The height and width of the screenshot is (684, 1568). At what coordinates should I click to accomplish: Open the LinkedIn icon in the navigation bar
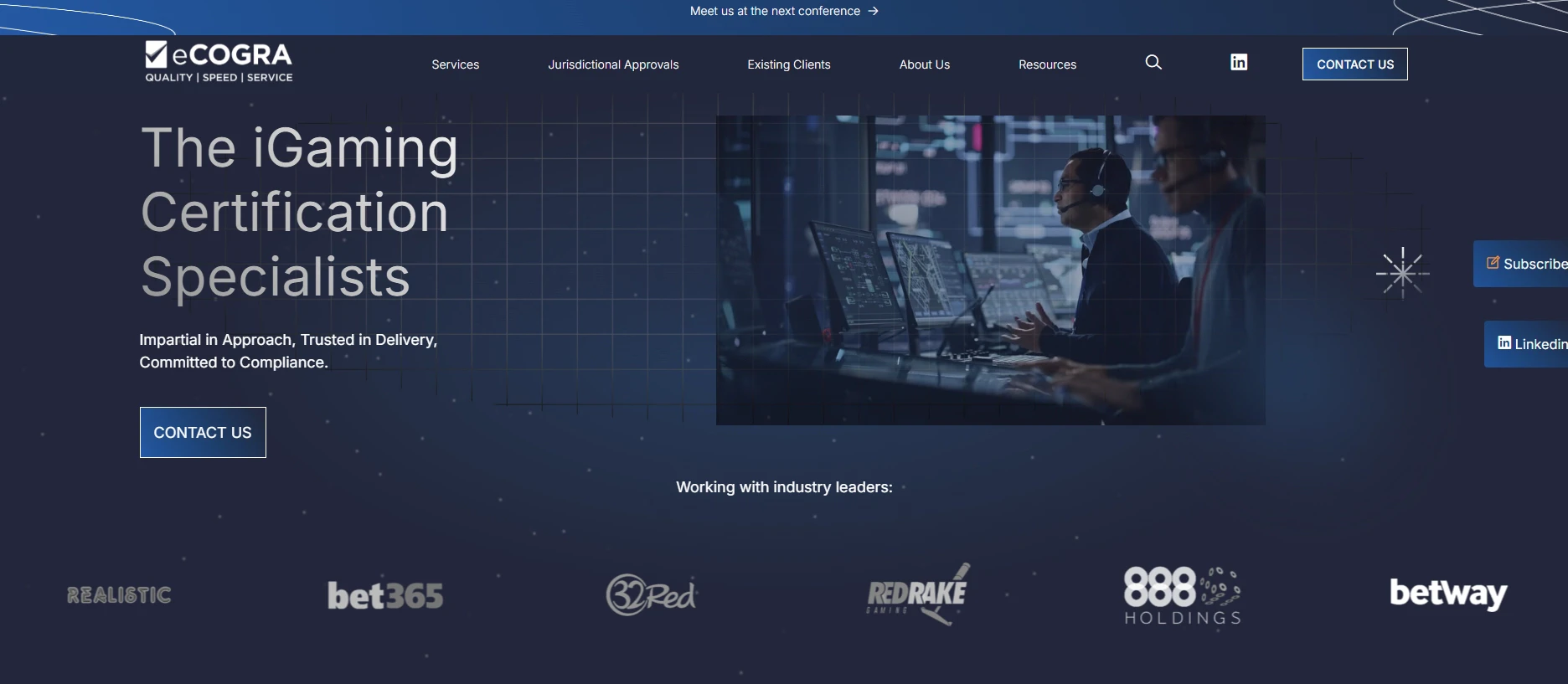click(x=1239, y=63)
